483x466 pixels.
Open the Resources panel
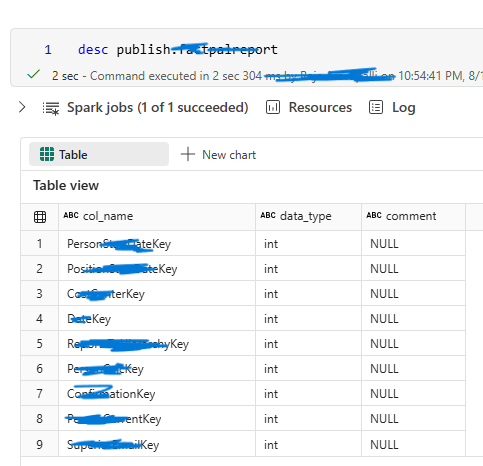[x=320, y=107]
